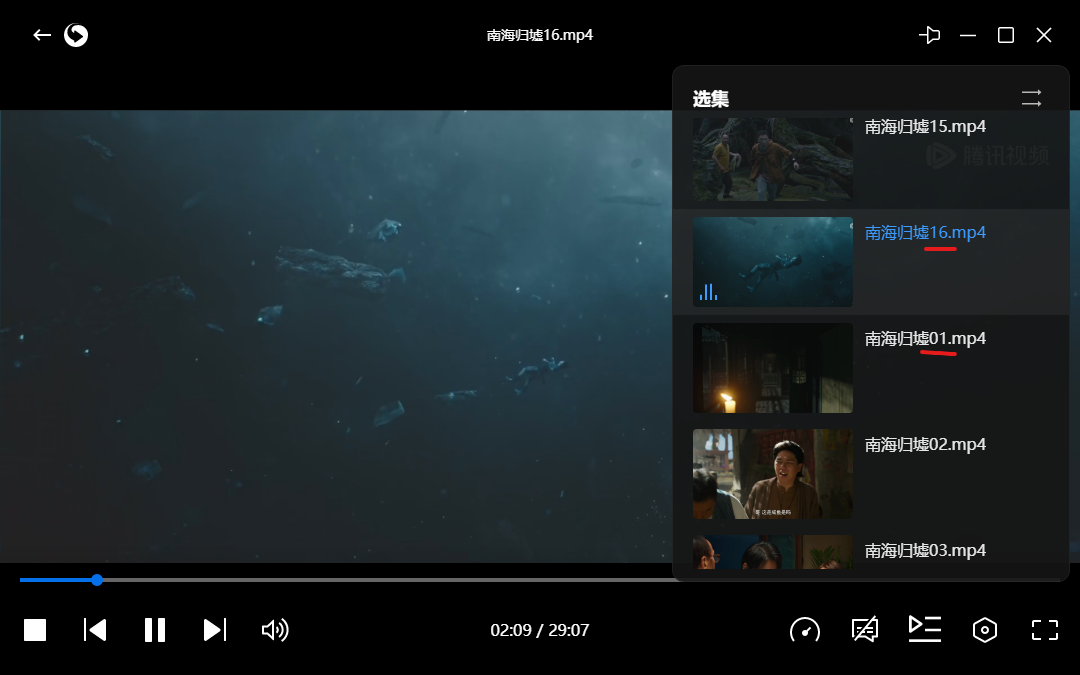Click the player logo icon

[76, 35]
